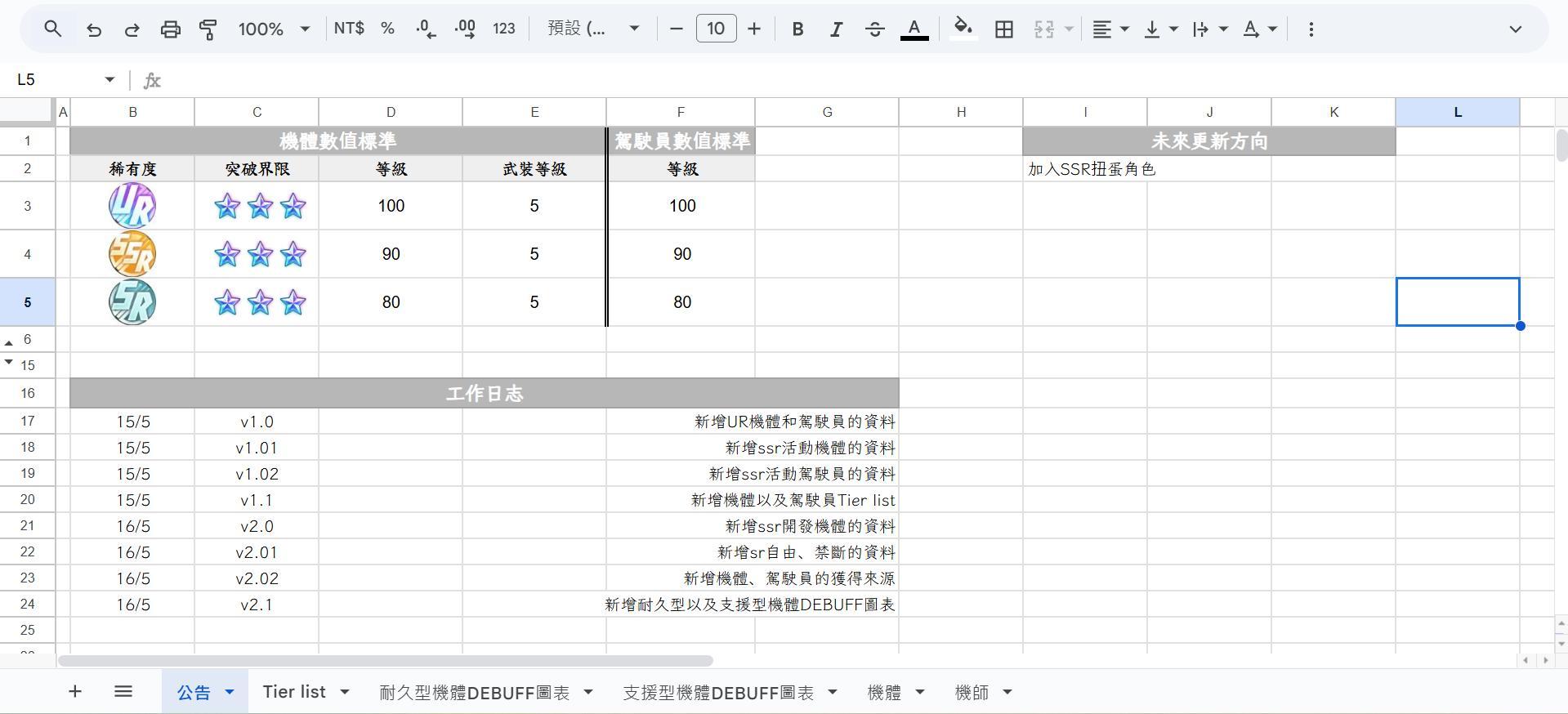Screen dimensions: 1568x714
Task: Decrease font size with minus button
Action: pyautogui.click(x=676, y=29)
